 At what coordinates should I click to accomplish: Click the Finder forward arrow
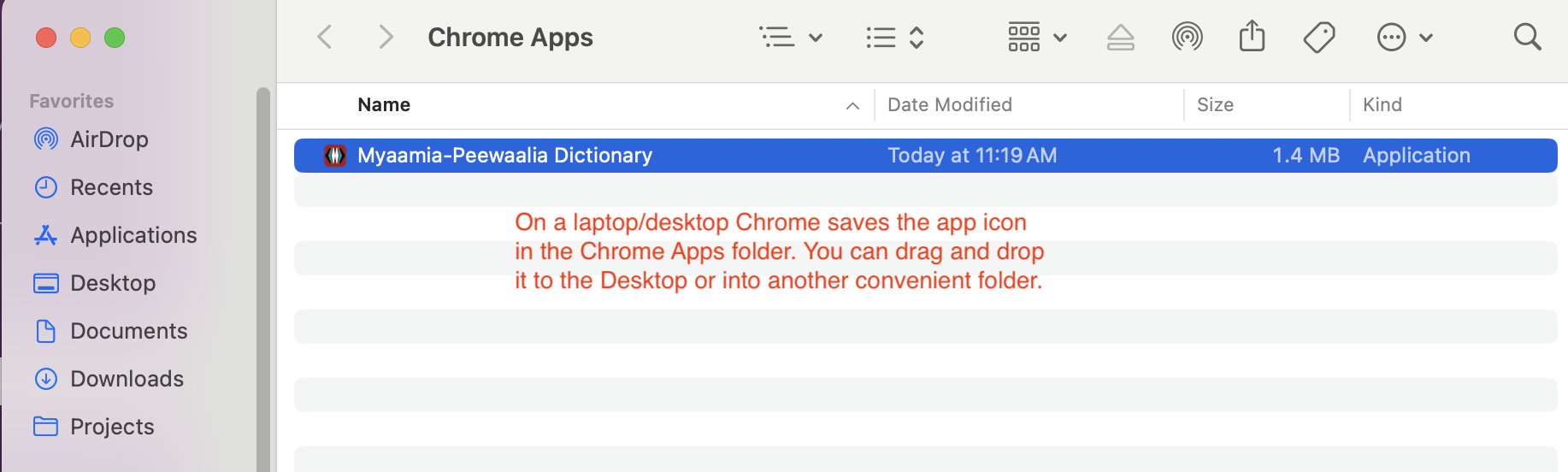[386, 37]
